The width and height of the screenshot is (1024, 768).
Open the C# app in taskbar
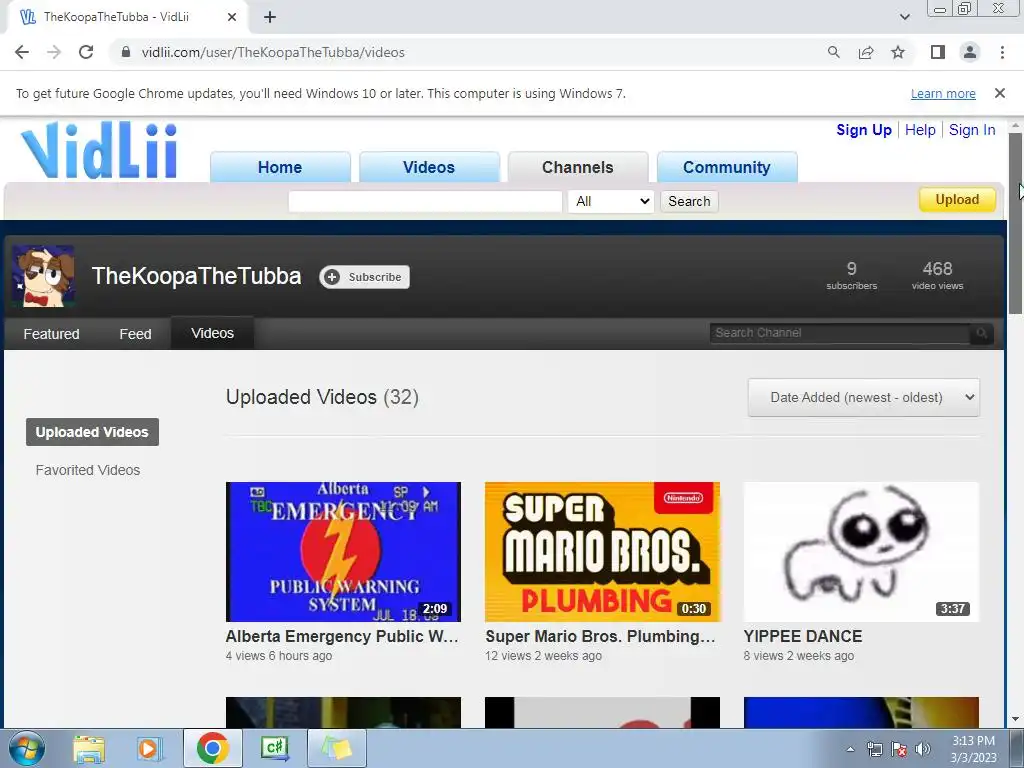click(274, 748)
